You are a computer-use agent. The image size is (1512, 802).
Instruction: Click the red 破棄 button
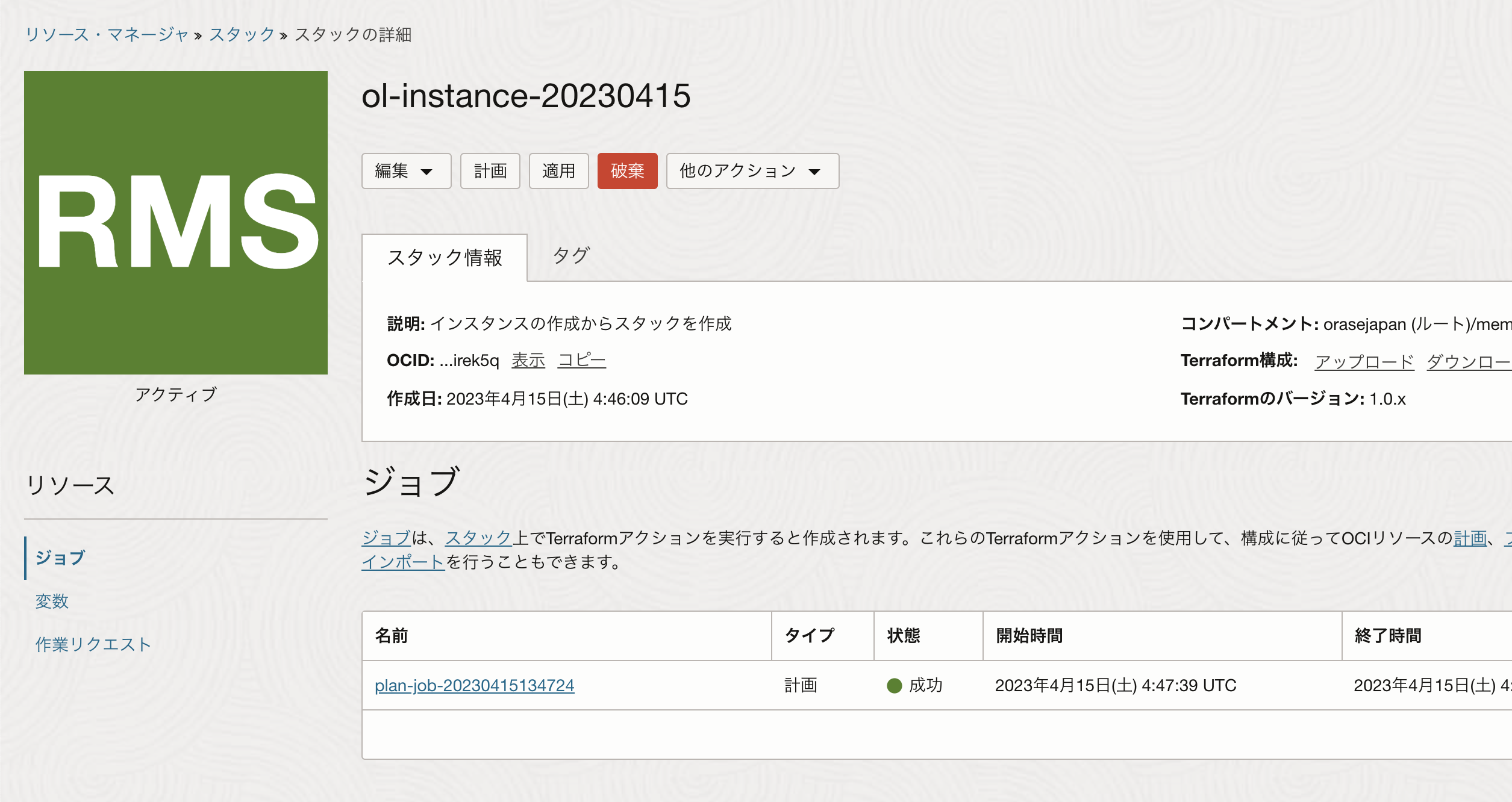coord(627,171)
